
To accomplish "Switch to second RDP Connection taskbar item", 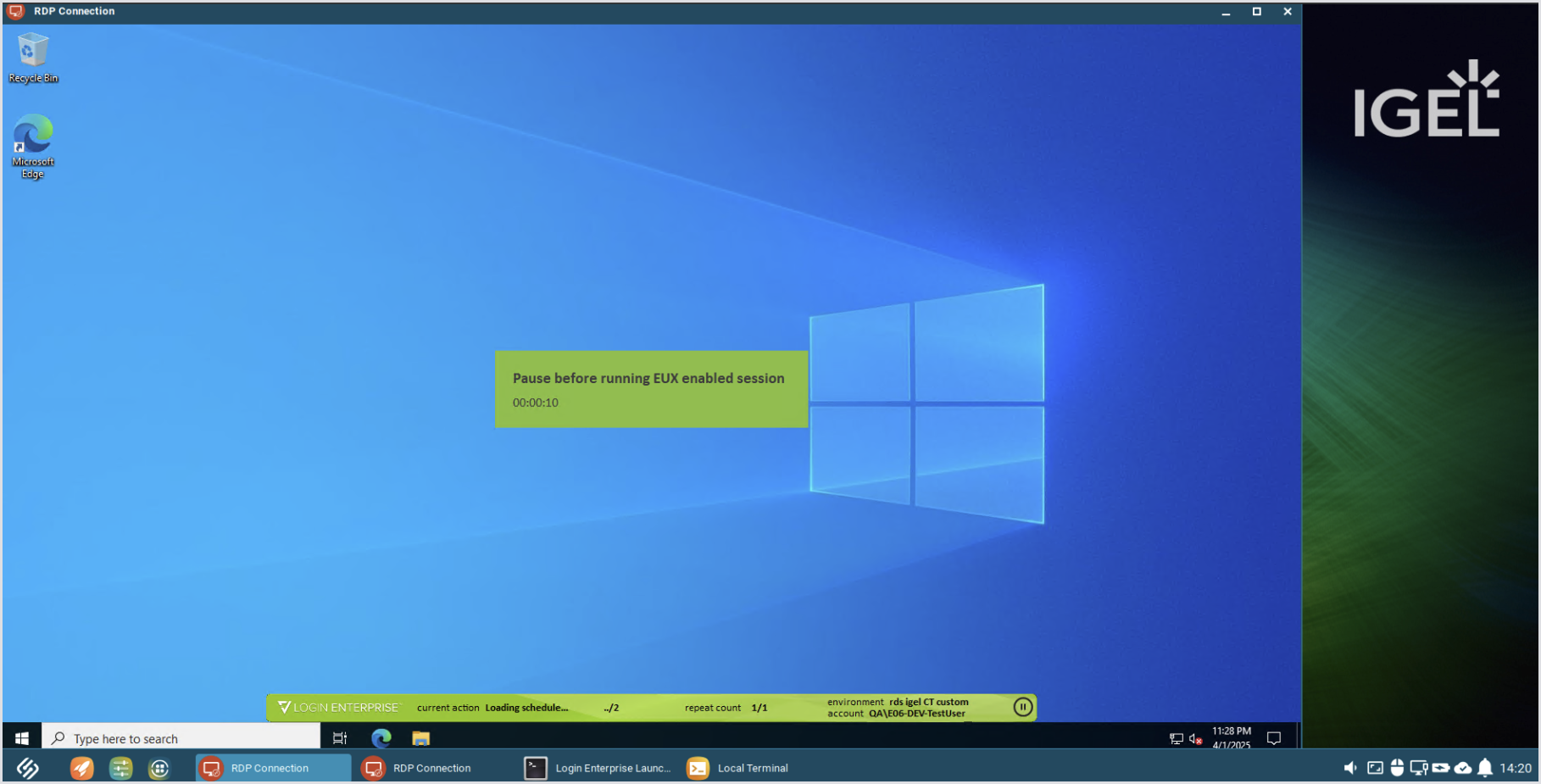I will [x=418, y=768].
